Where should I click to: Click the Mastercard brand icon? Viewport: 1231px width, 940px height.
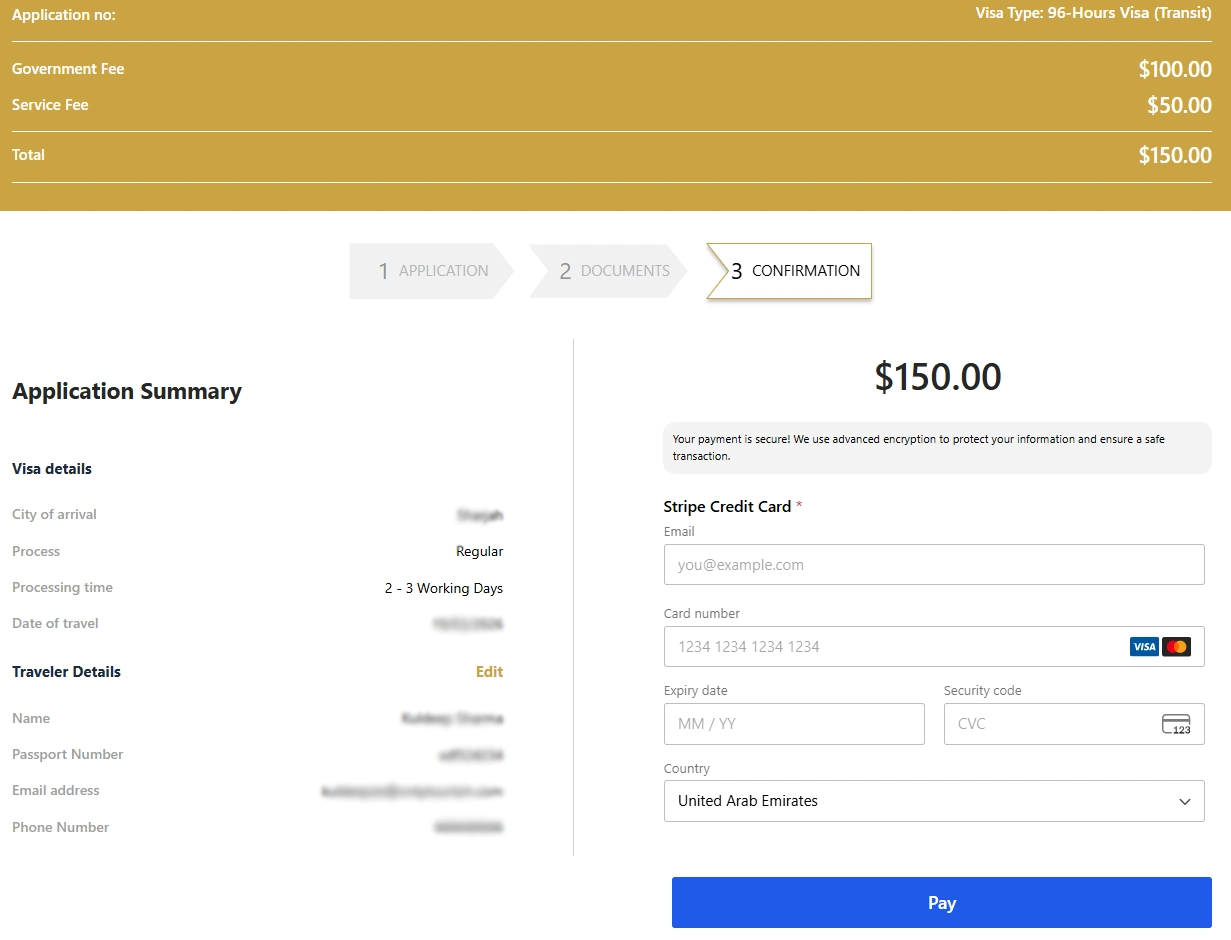(1177, 646)
